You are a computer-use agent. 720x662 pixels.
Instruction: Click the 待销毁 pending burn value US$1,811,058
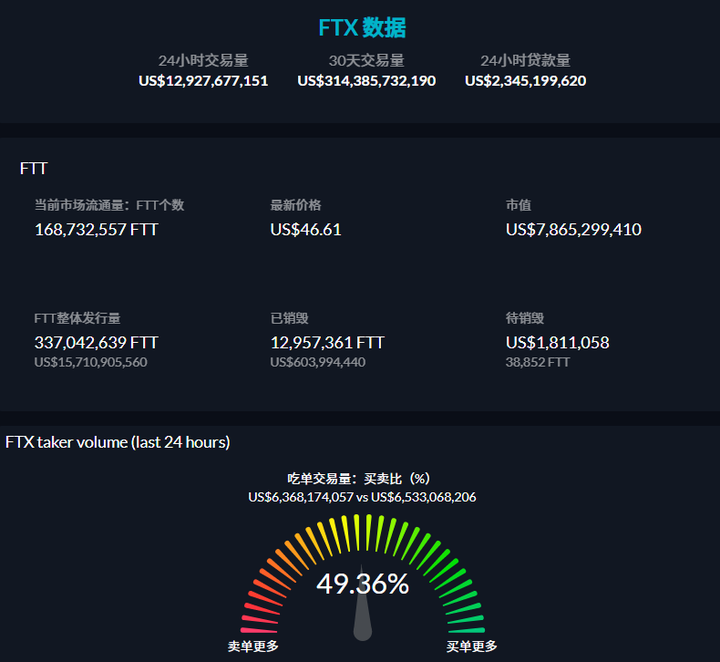pyautogui.click(x=557, y=342)
